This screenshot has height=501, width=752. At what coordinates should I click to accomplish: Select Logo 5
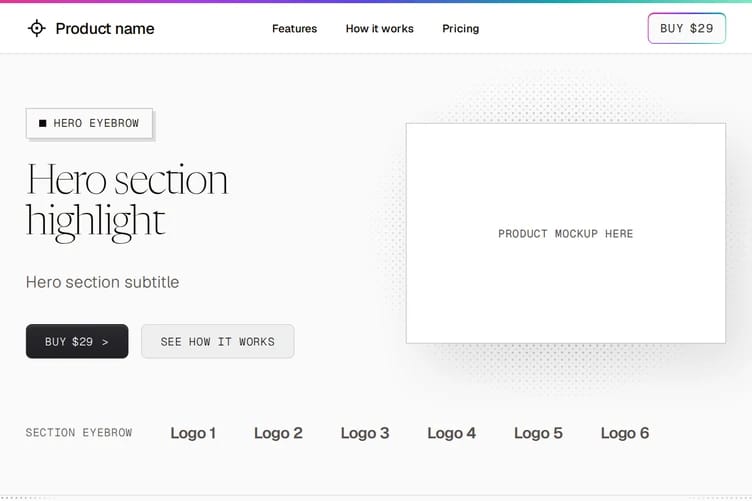pos(538,433)
